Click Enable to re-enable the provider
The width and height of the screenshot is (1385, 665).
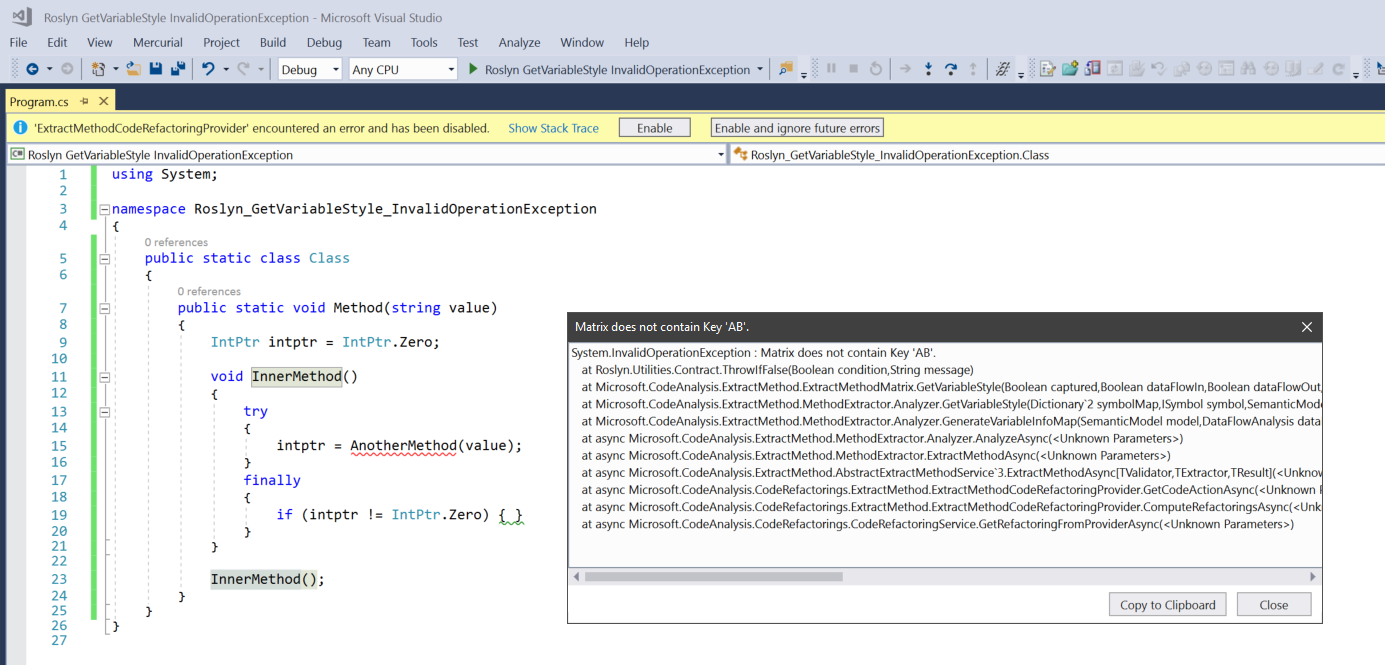coord(654,128)
